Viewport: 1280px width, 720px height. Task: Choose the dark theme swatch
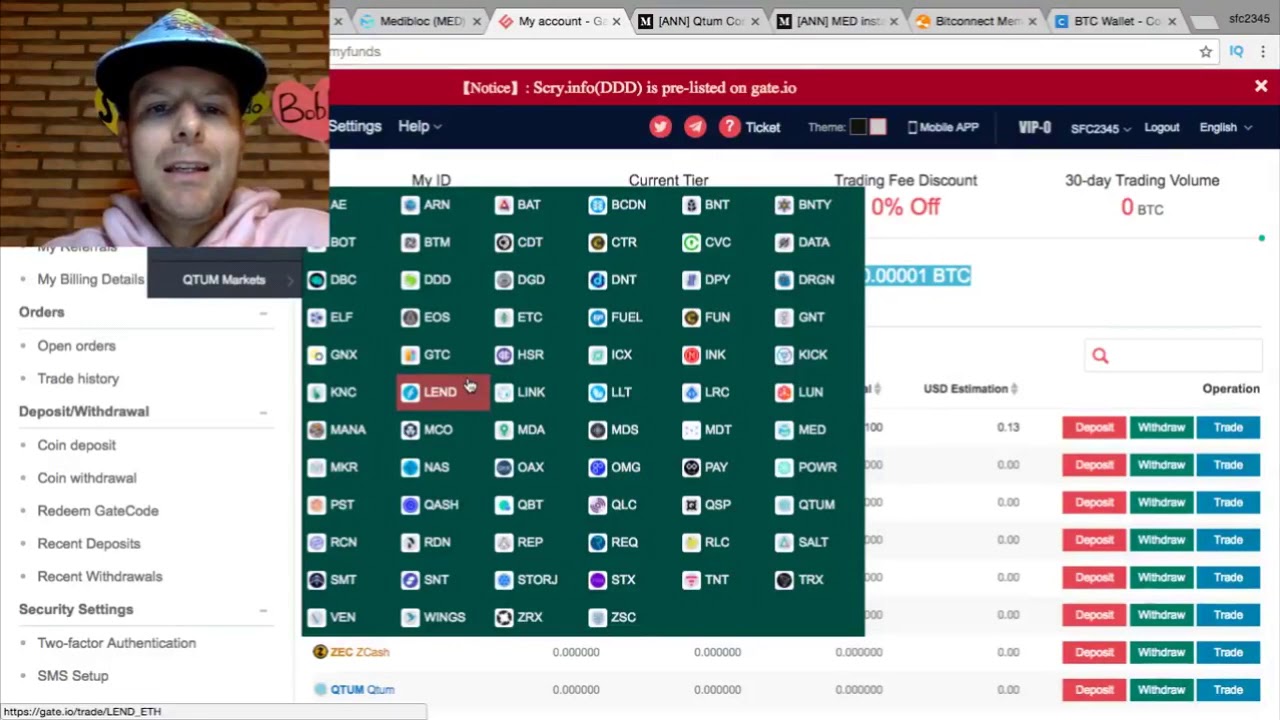858,127
